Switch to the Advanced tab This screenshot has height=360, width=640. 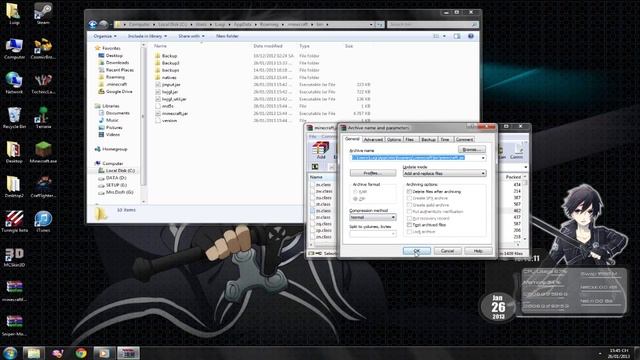pyautogui.click(x=373, y=140)
